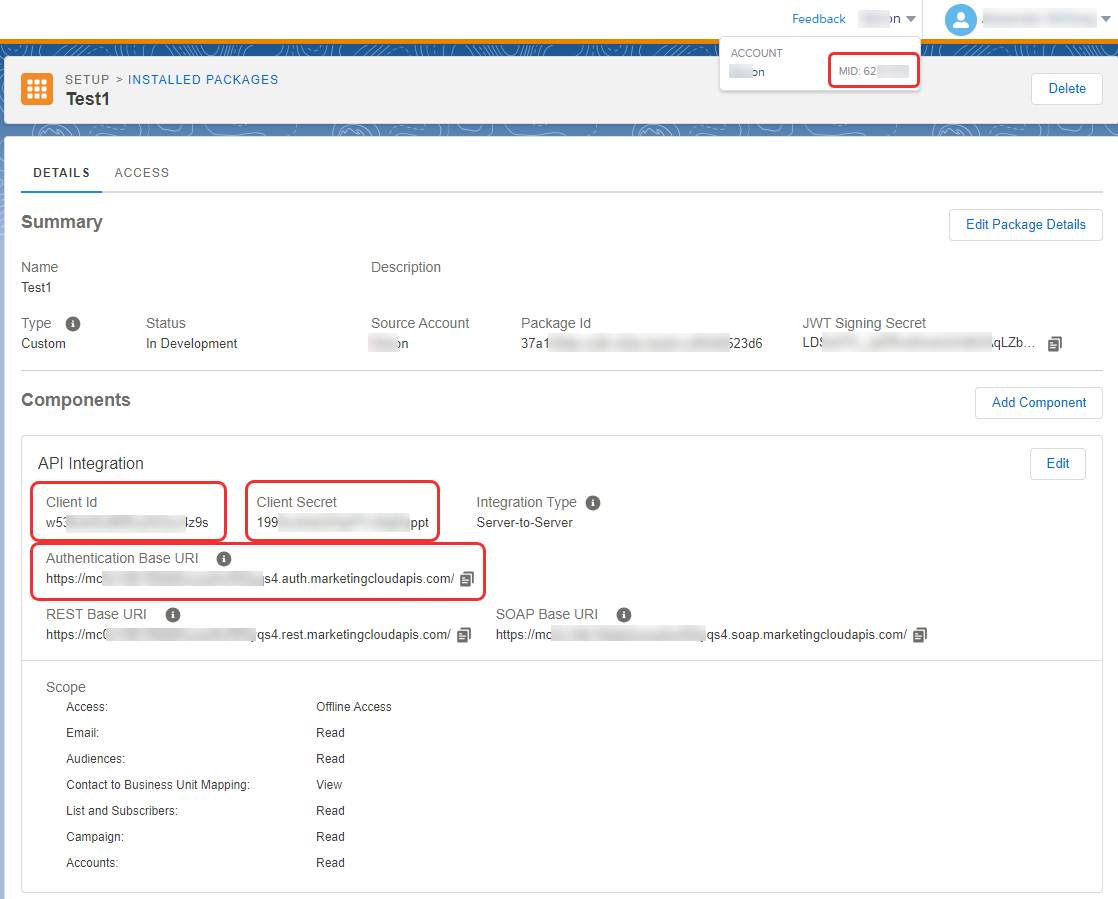The height and width of the screenshot is (899, 1118).
Task: Click the 'Custom' type value
Action: click(x=43, y=344)
